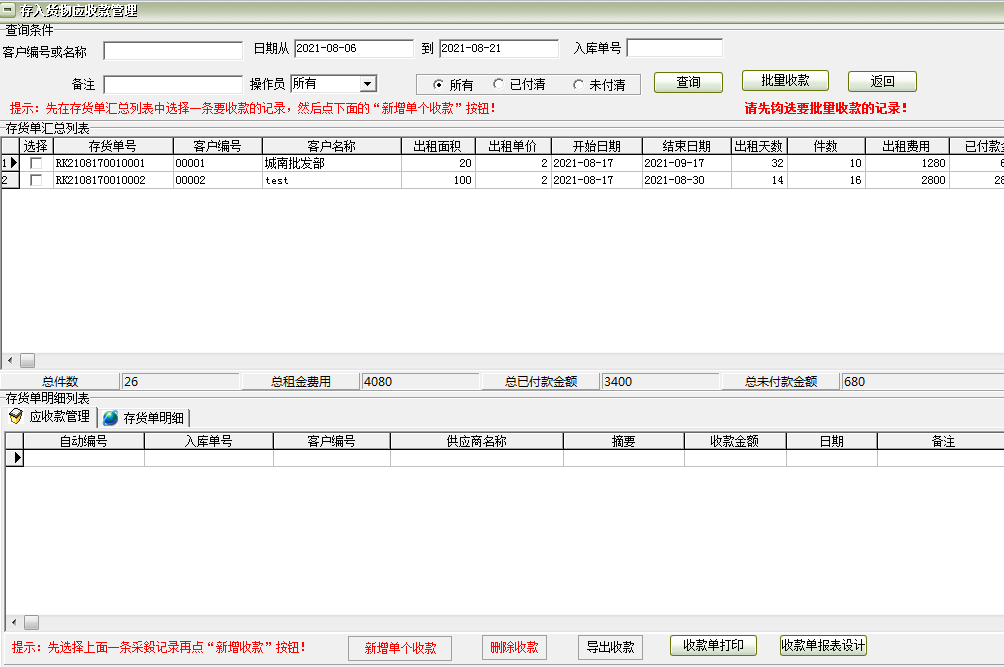Click the detail table horizontal scrollbar thumb
Viewport: 1004px width, 667px height.
31,622
